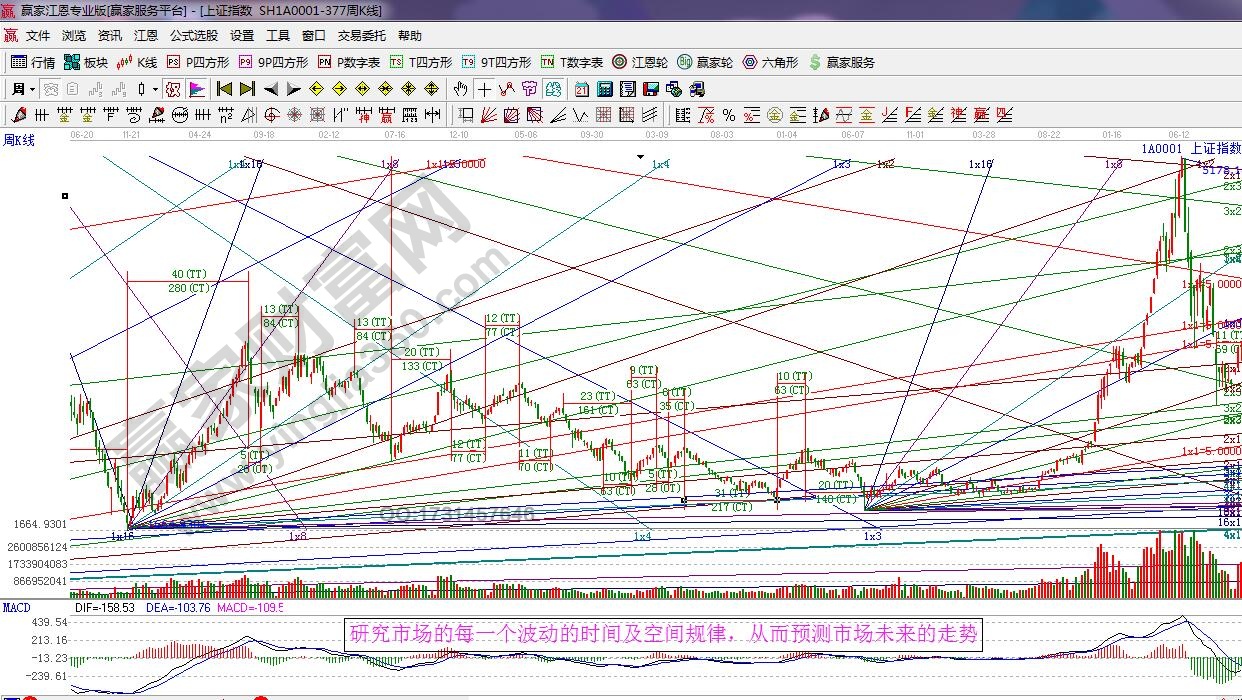The height and width of the screenshot is (700, 1242).
Task: Click the 赢家服务 button
Action: pyautogui.click(x=841, y=62)
